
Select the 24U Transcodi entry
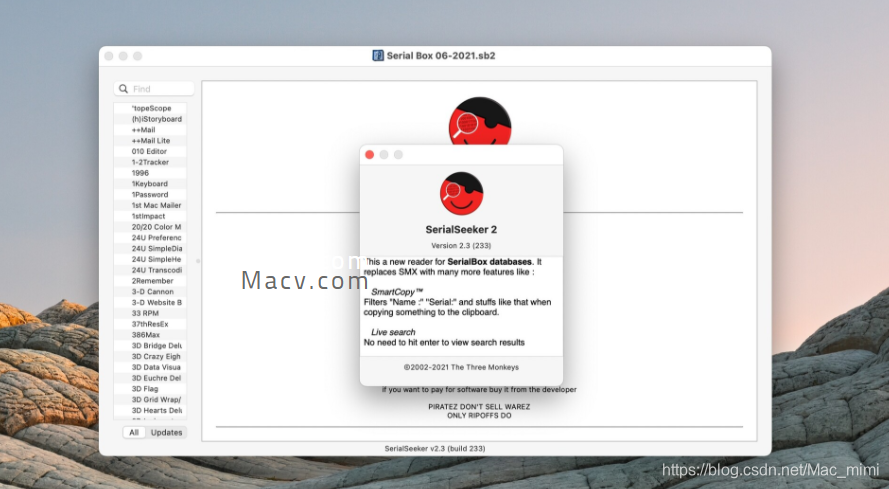(150, 270)
